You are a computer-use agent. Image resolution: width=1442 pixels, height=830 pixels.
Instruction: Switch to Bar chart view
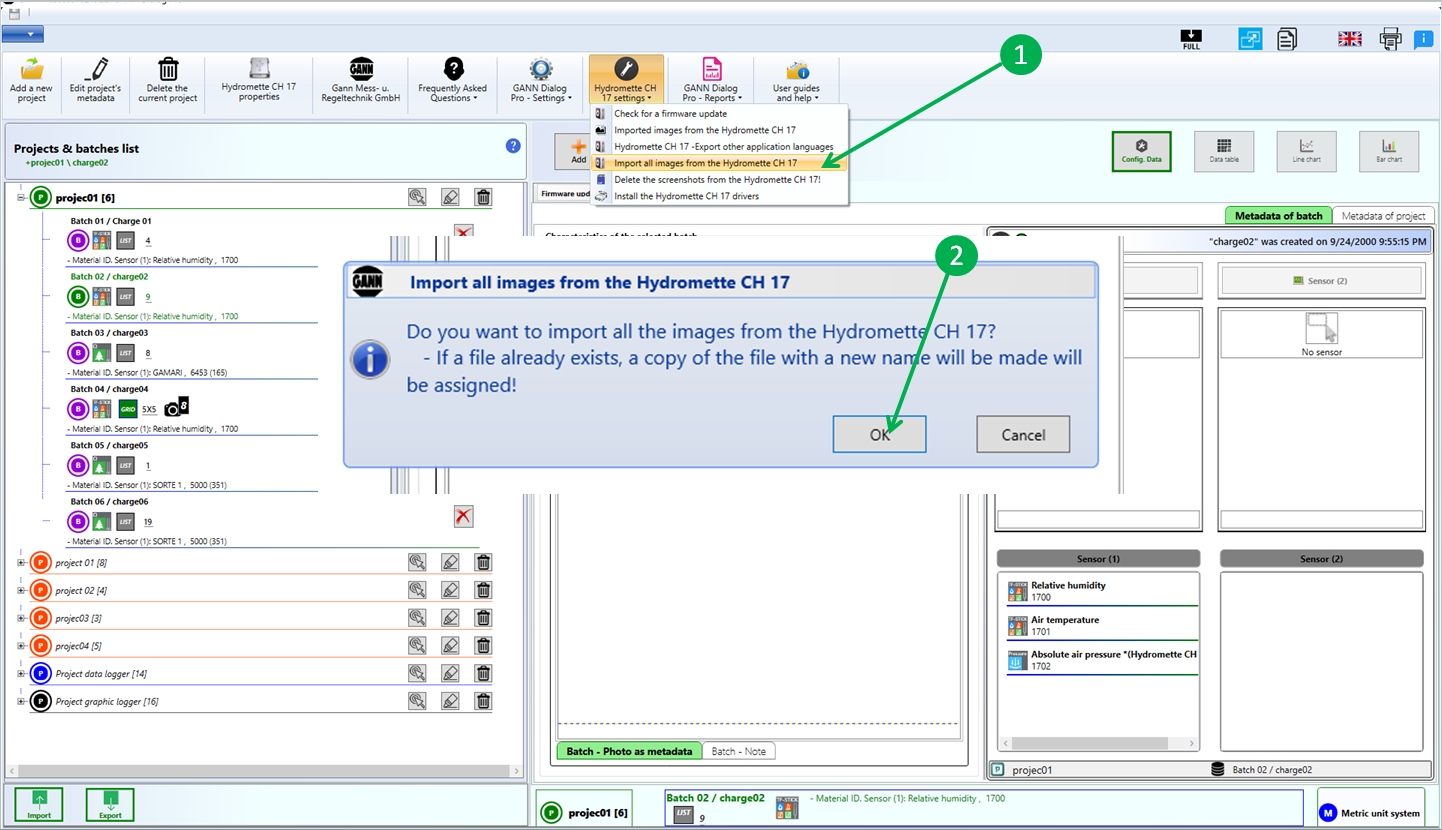pyautogui.click(x=1389, y=151)
